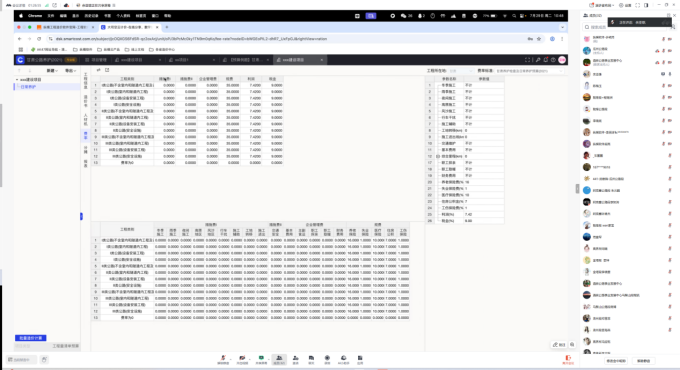Click the unmute microphone icon in meeting toolbar
Image resolution: width=680 pixels, height=370 pixels.
pyautogui.click(x=223, y=358)
